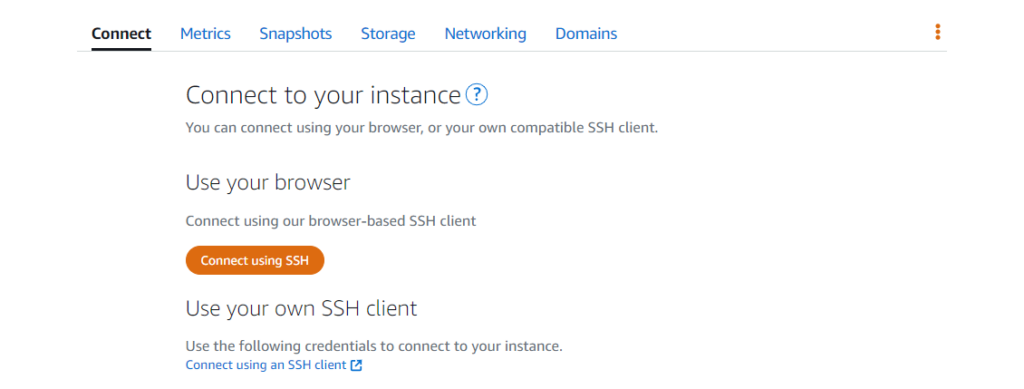Select the Networking tab

tap(485, 33)
